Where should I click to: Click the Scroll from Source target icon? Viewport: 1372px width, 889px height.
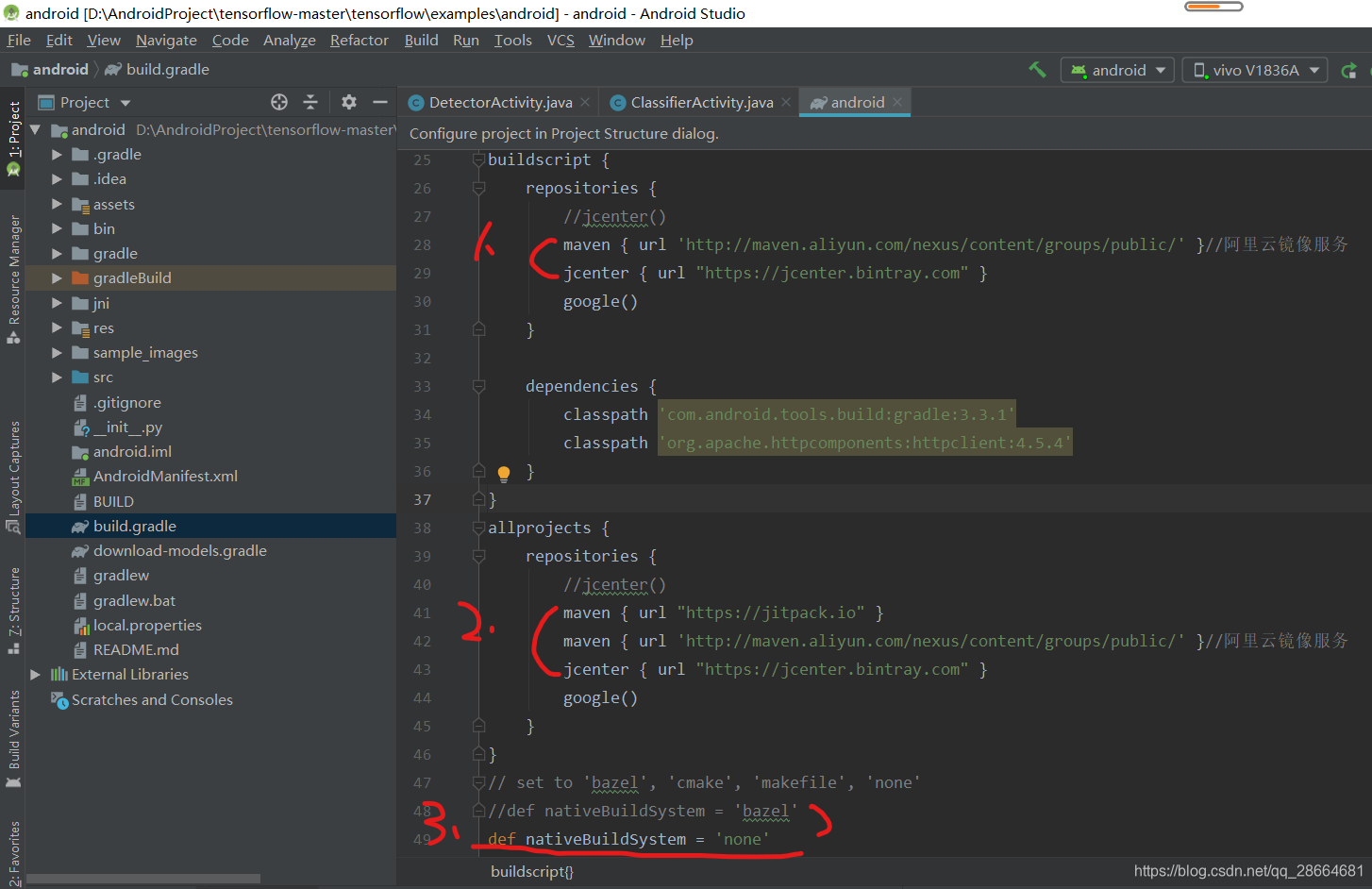coord(279,102)
